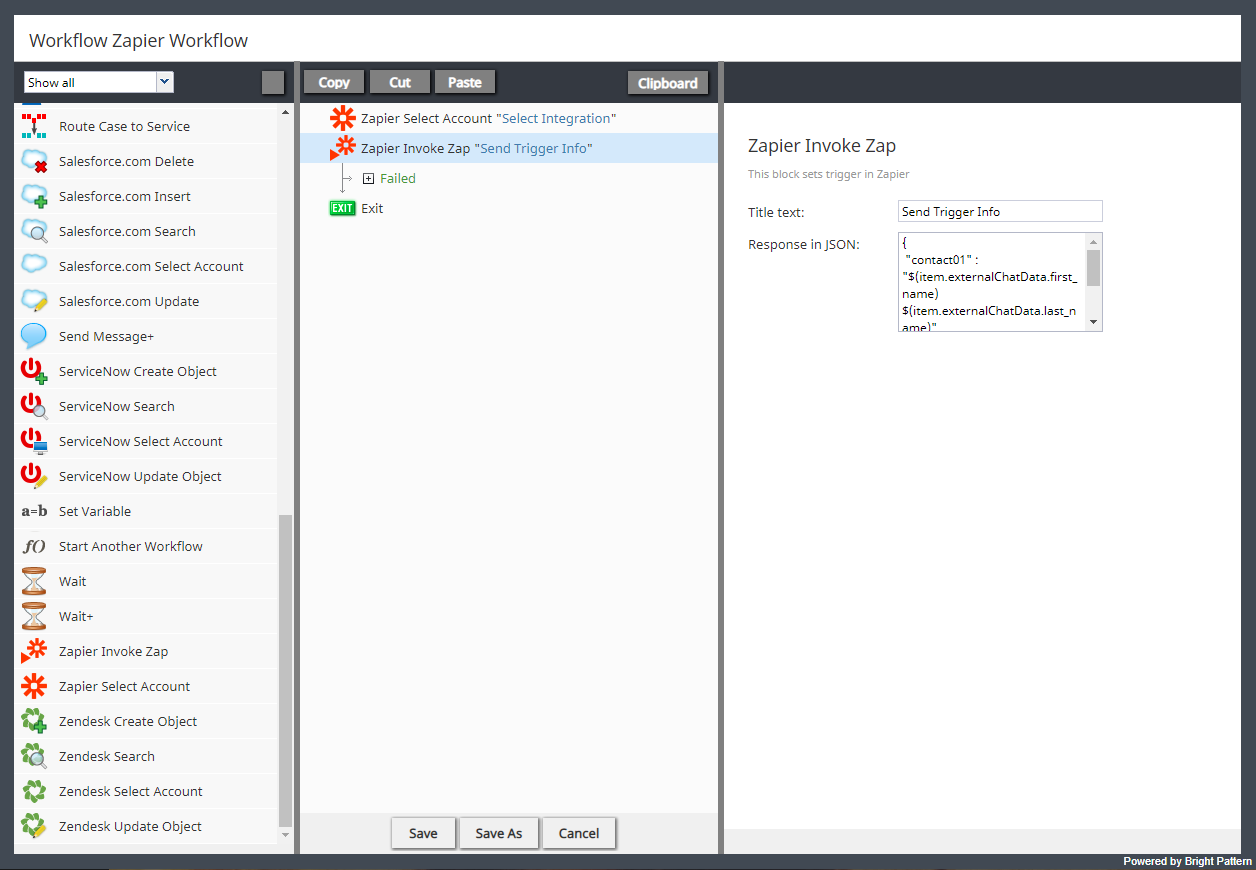Click the Zendesk Create Object icon
Screen dimensions: 1256x870
point(34,721)
